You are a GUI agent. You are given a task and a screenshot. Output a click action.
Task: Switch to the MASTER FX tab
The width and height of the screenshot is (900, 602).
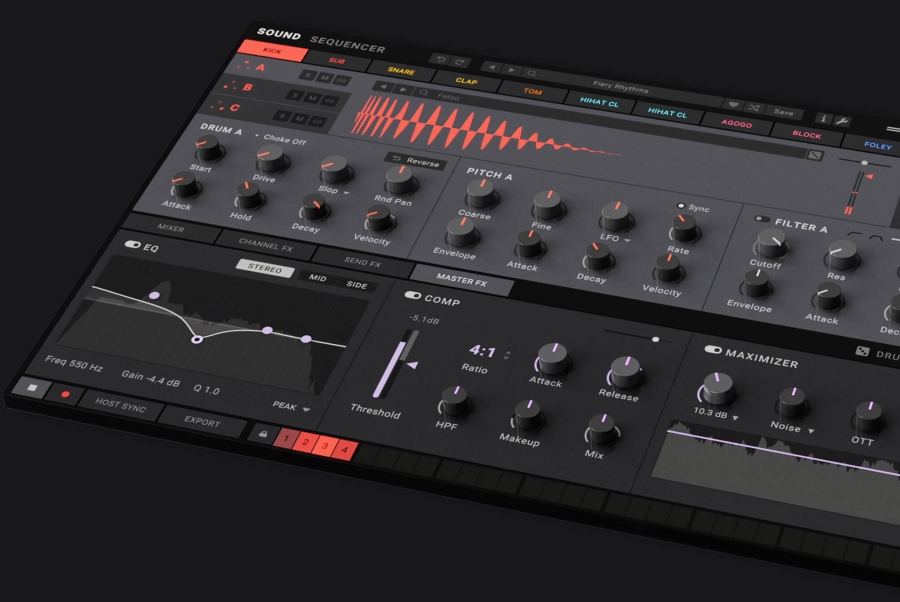[x=462, y=278]
